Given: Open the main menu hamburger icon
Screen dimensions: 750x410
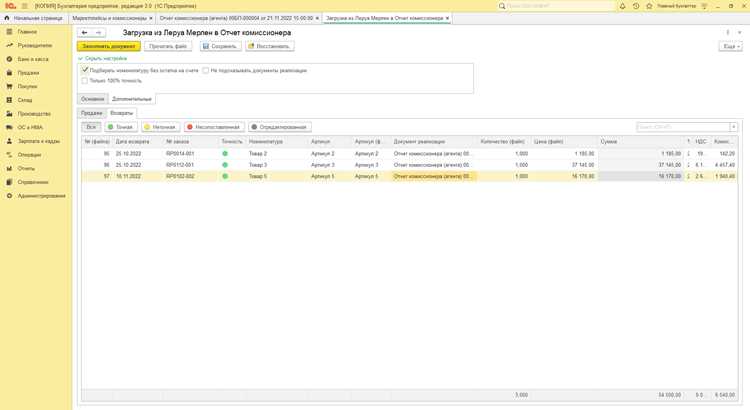Looking at the screenshot, I should point(24,6).
